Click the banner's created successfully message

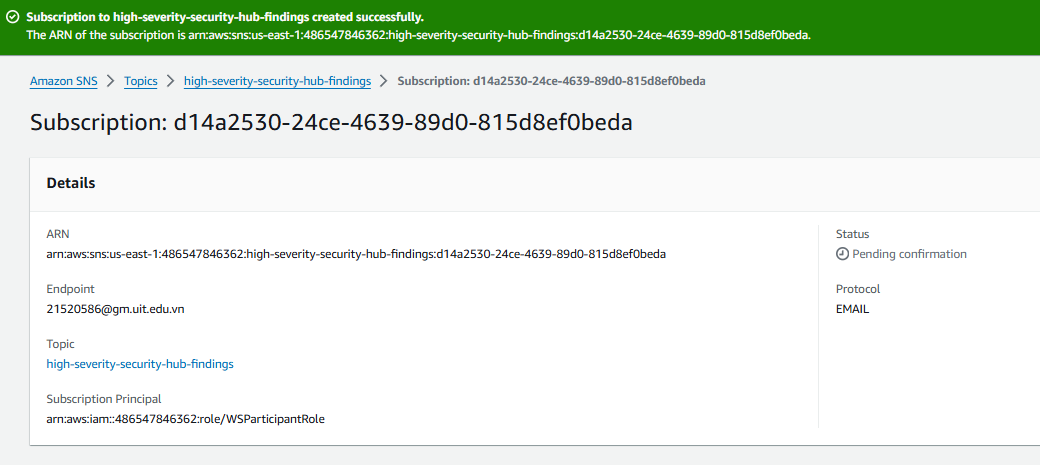pos(225,17)
